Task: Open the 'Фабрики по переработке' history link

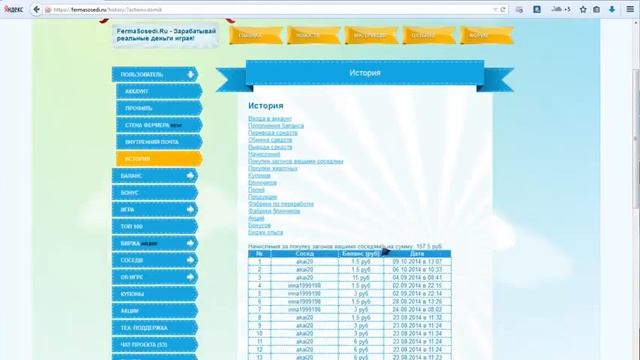Action: tap(281, 204)
